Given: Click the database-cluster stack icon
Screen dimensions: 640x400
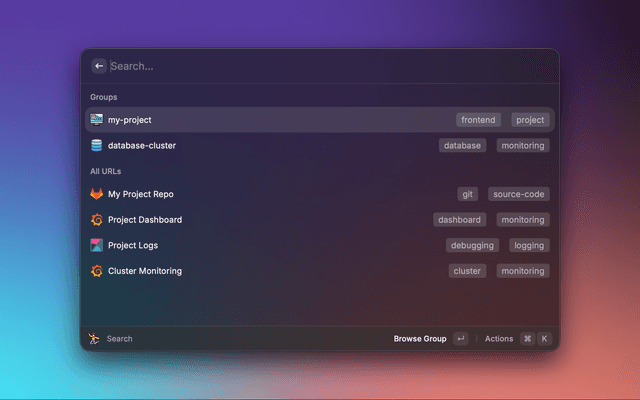Looking at the screenshot, I should click(x=97, y=146).
